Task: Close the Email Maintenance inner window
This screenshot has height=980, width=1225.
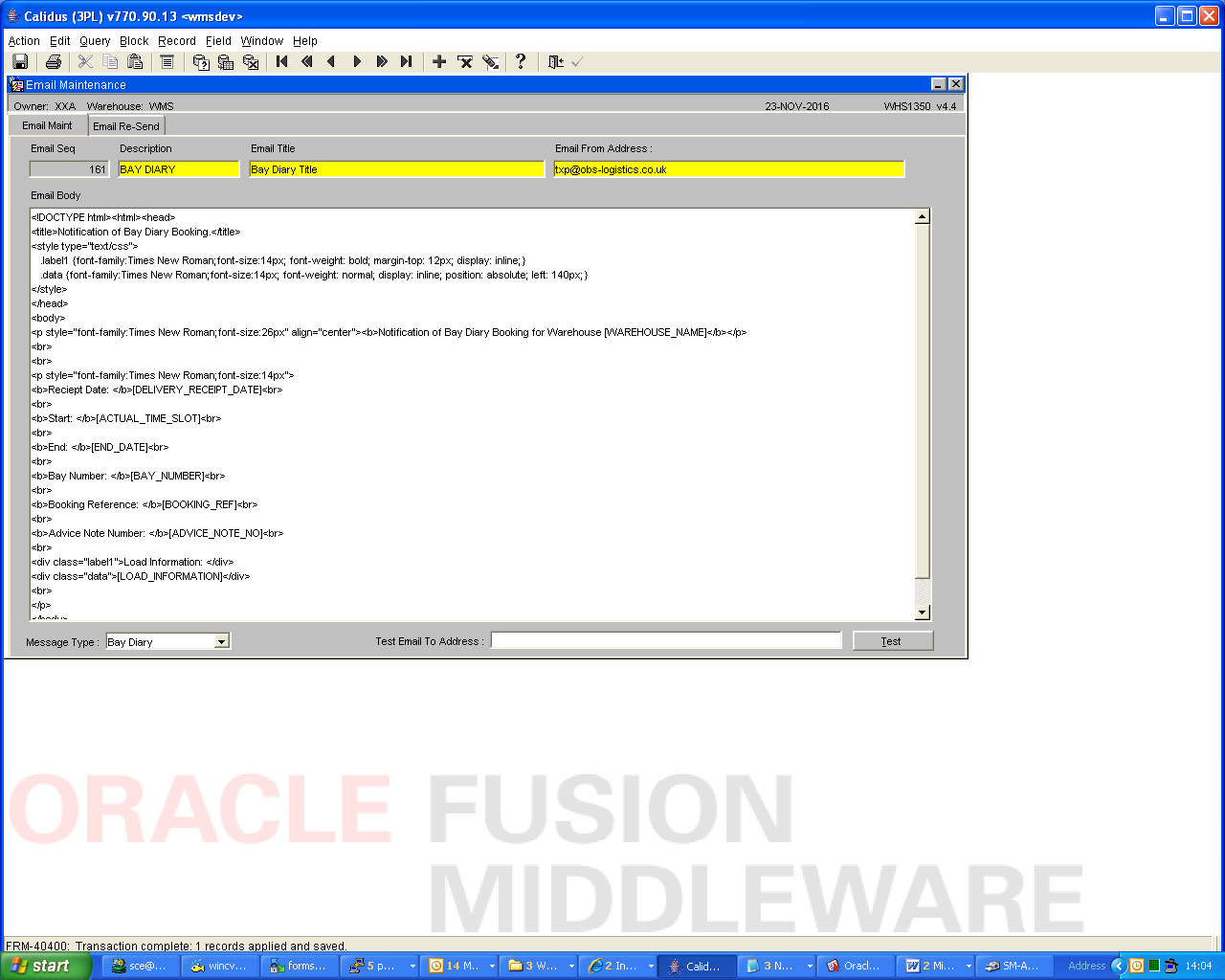Action: pos(956,84)
